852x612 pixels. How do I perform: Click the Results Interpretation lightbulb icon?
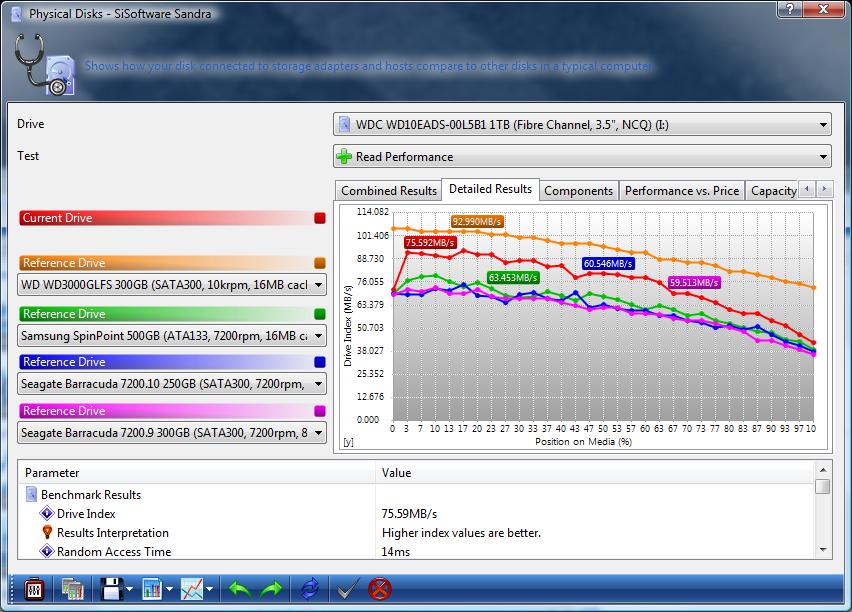tap(47, 533)
